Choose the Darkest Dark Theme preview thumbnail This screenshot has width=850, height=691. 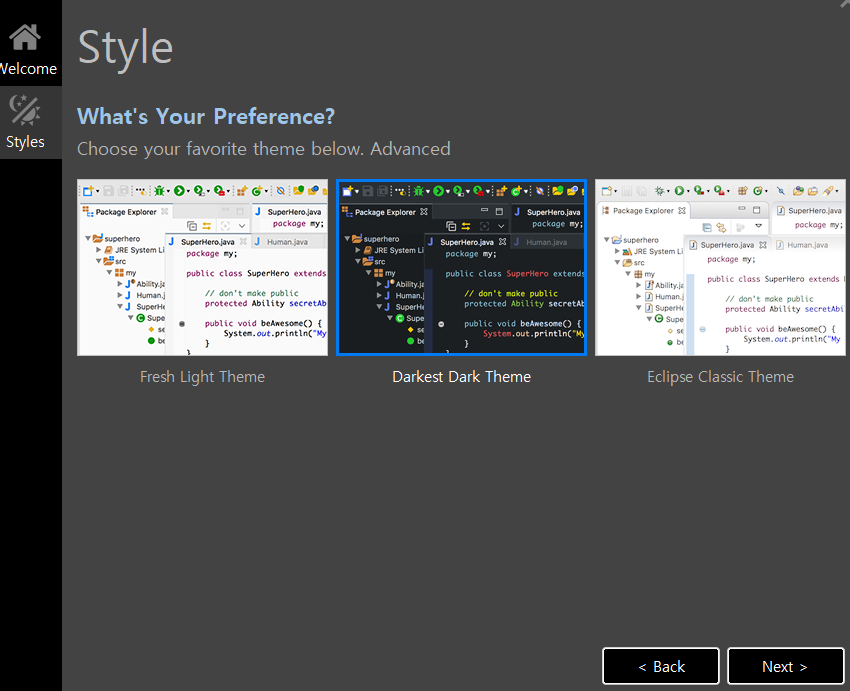click(461, 267)
